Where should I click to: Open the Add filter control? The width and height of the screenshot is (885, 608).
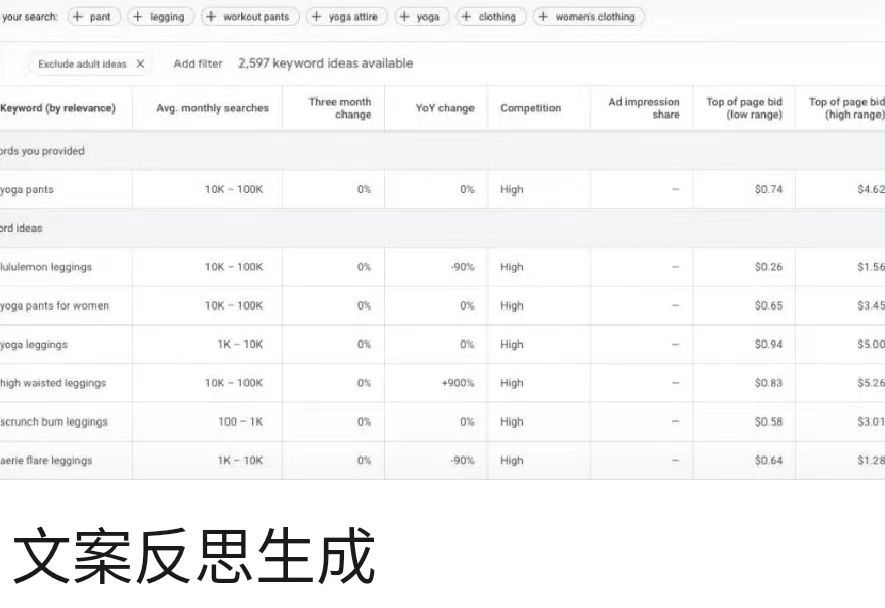tap(196, 63)
